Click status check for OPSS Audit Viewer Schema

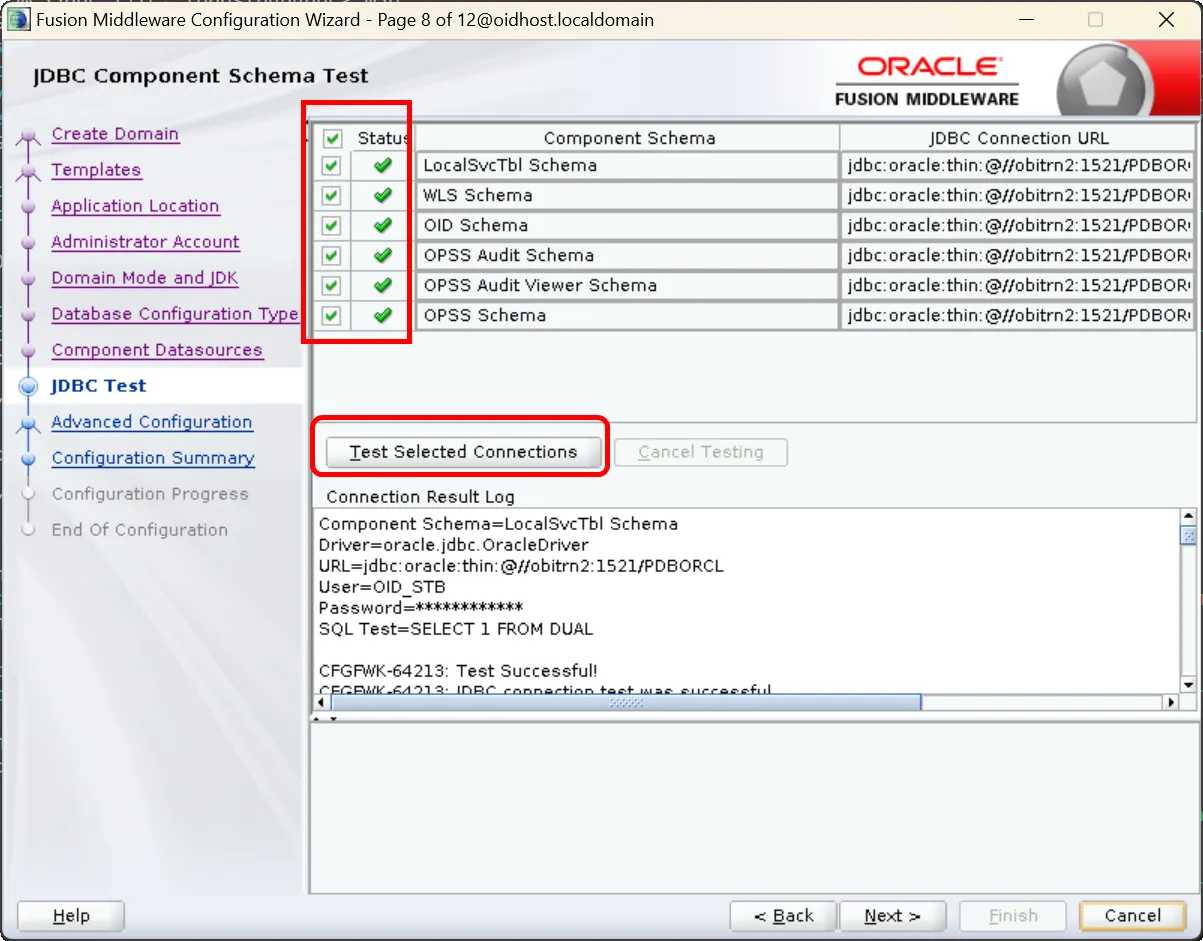382,286
